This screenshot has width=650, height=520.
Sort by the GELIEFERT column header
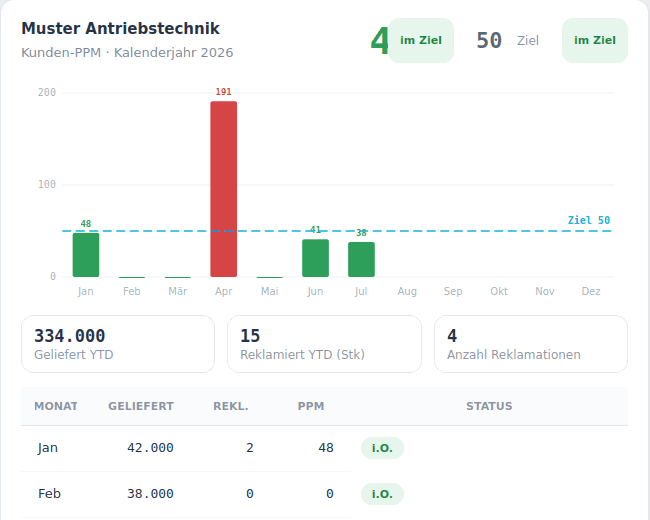point(141,406)
